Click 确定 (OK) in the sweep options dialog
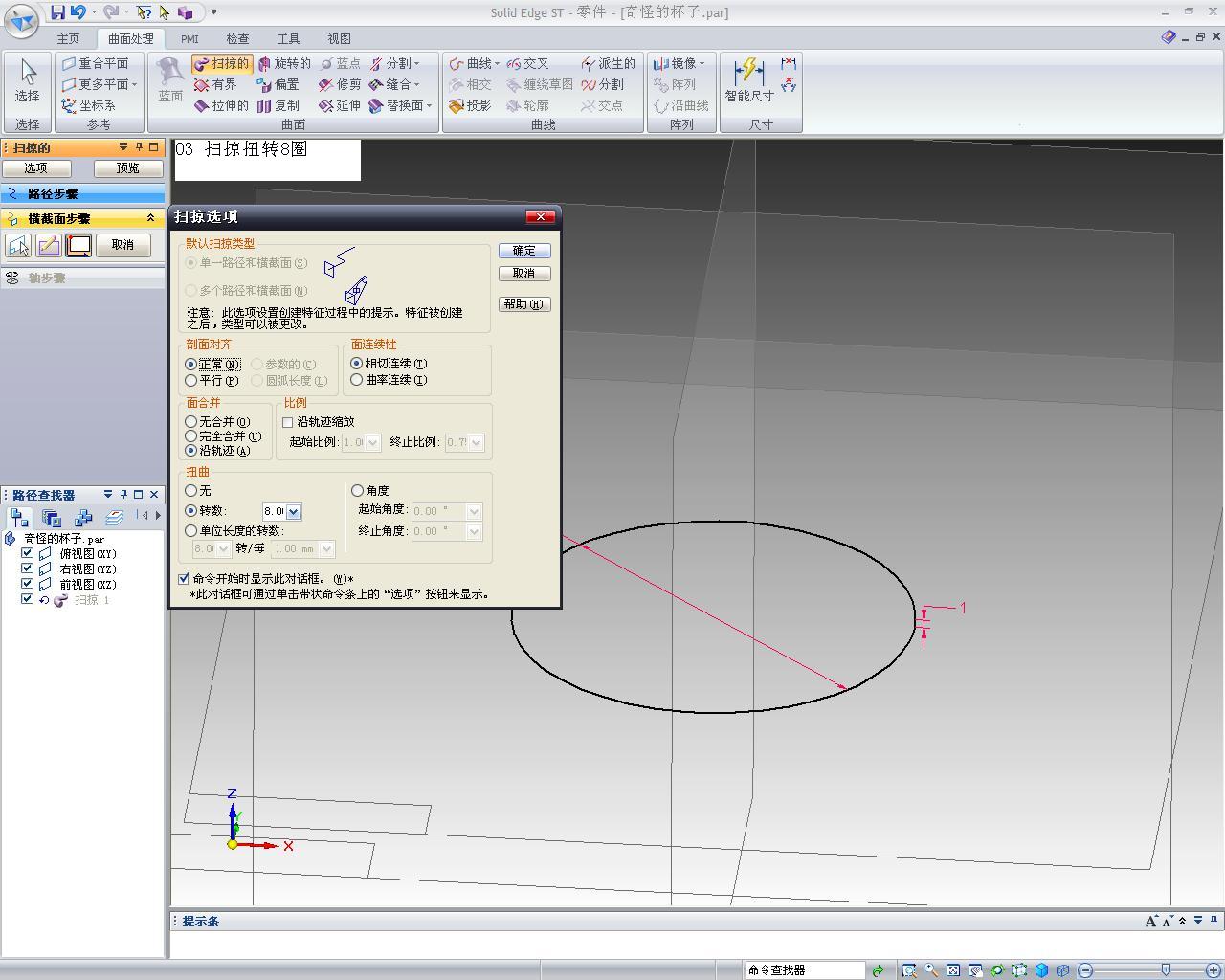 click(524, 250)
